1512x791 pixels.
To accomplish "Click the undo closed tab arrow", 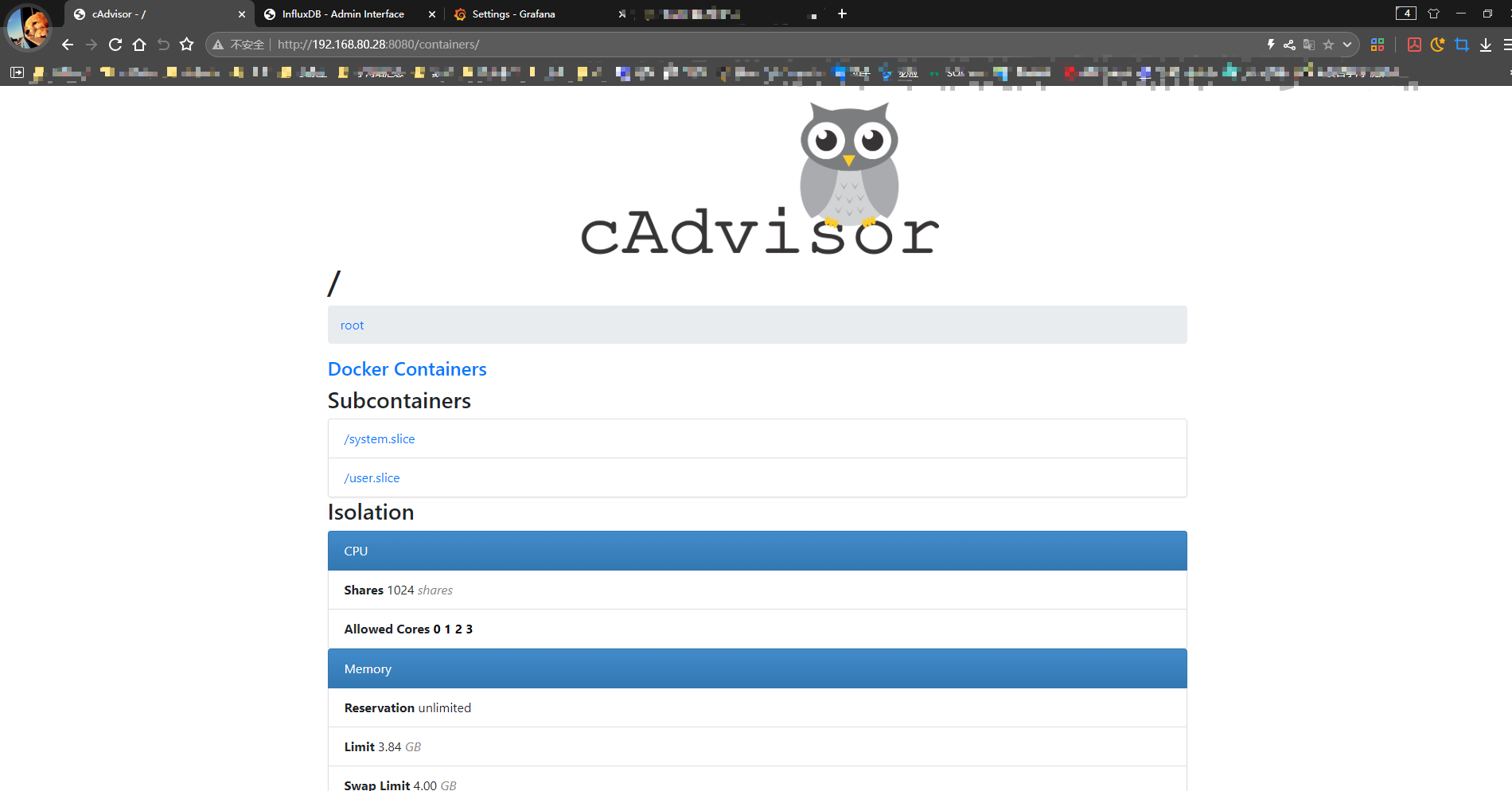I will 163,45.
